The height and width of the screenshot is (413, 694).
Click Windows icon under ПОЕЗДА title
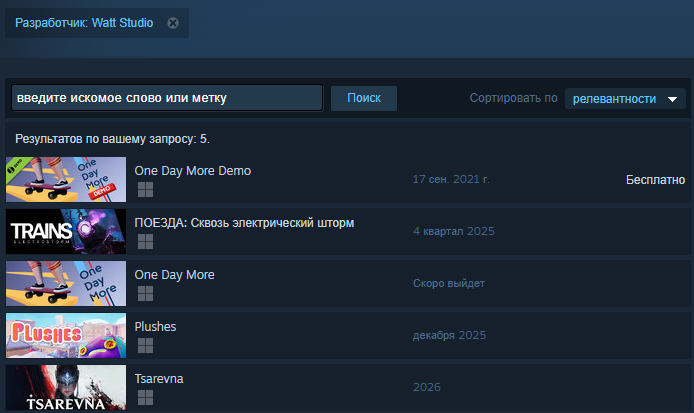coord(145,242)
